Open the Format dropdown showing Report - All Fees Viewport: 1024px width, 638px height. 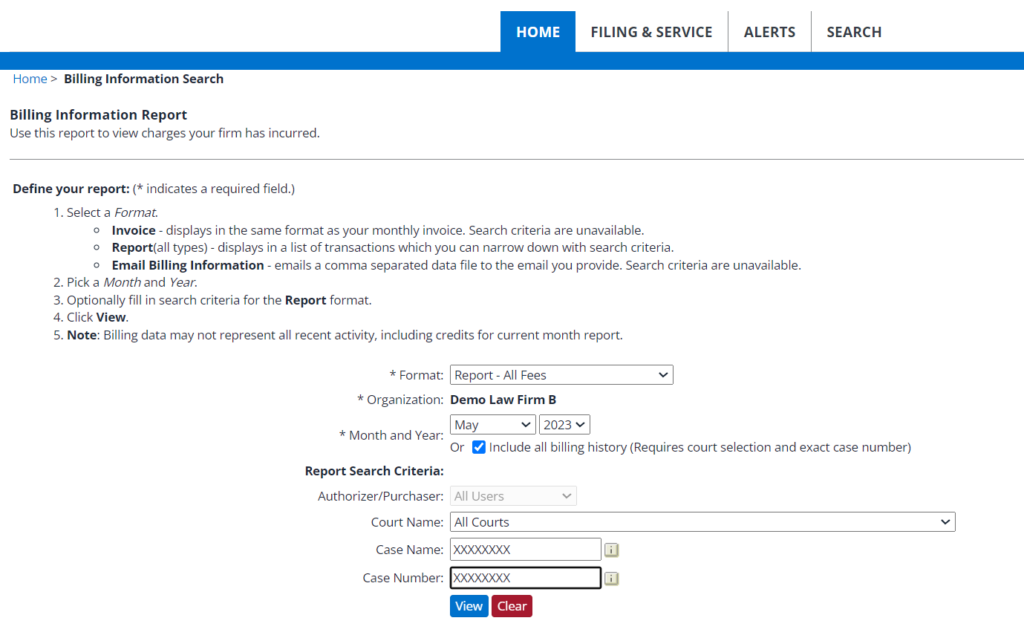(x=561, y=374)
